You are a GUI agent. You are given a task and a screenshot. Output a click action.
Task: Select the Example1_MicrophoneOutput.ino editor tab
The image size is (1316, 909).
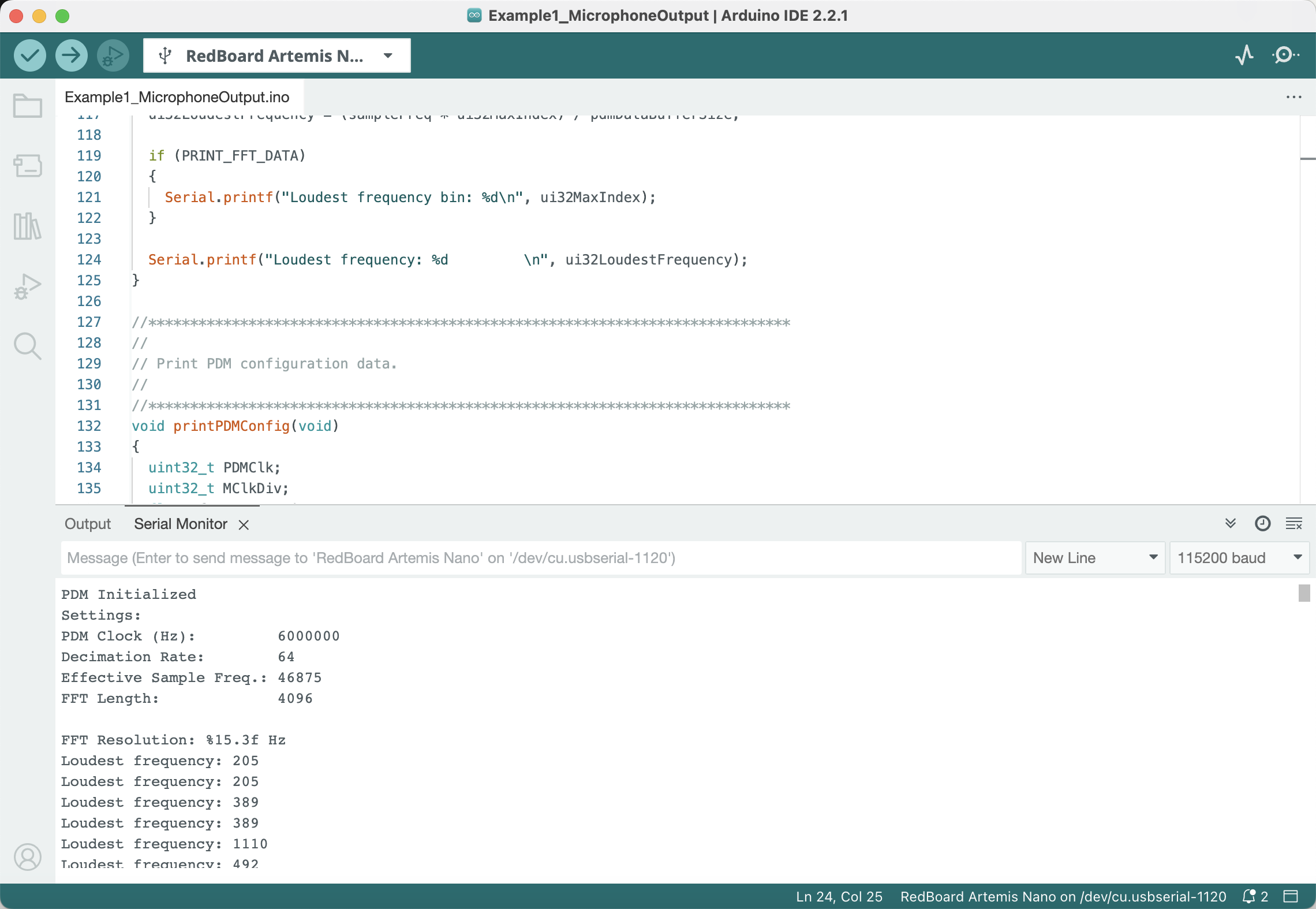(x=177, y=97)
